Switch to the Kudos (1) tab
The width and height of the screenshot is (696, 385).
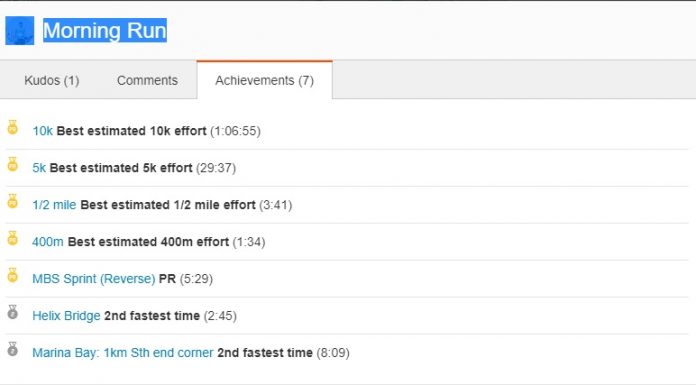tap(51, 80)
